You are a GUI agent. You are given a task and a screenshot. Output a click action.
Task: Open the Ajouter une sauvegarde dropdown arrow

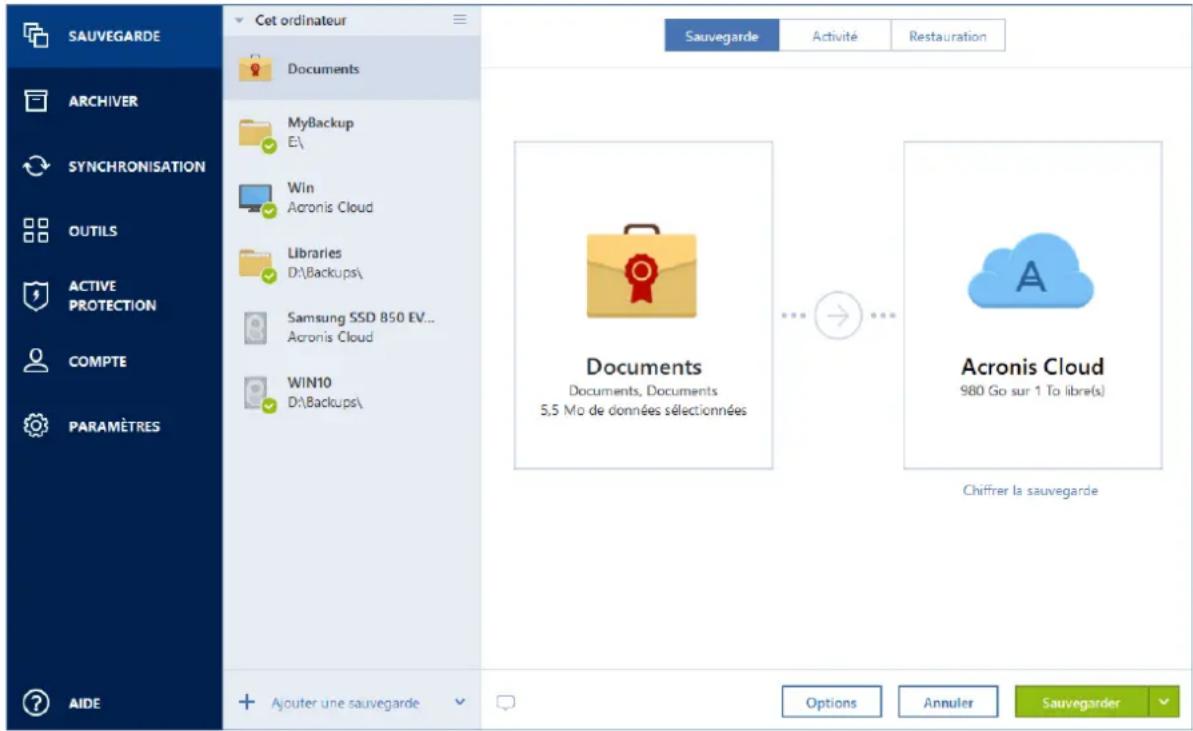(x=460, y=701)
